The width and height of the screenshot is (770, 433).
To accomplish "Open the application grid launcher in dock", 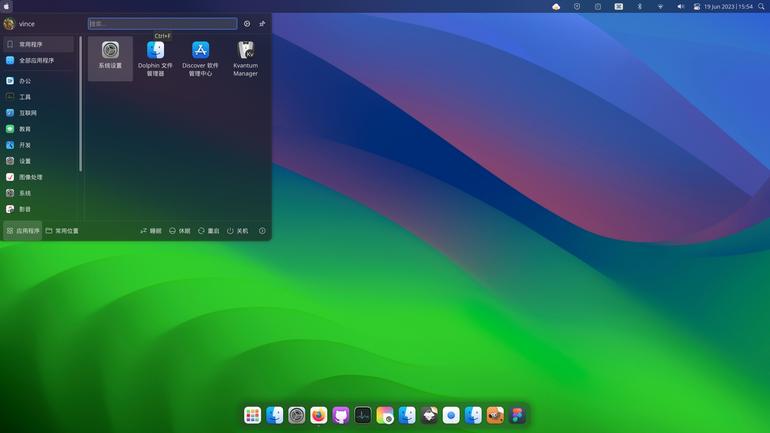I will pyautogui.click(x=252, y=415).
